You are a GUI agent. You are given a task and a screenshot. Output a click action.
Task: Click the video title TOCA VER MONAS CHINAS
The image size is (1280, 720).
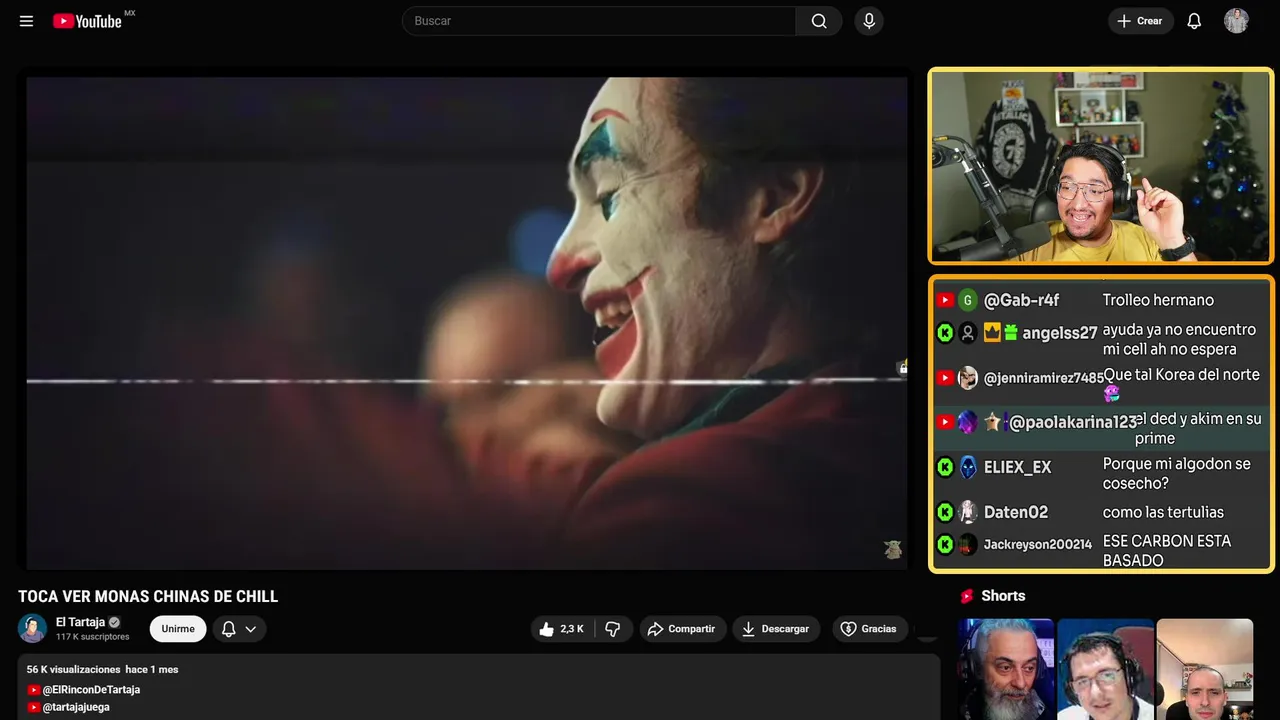pyautogui.click(x=148, y=597)
